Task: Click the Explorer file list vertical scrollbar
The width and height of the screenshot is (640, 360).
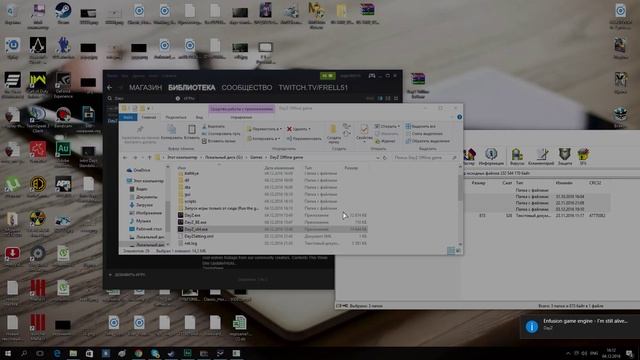Action: 460,188
